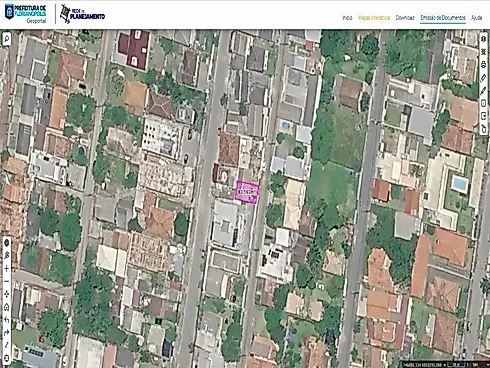
Task: Activate the pan arrows tool
Action: pos(6,294)
